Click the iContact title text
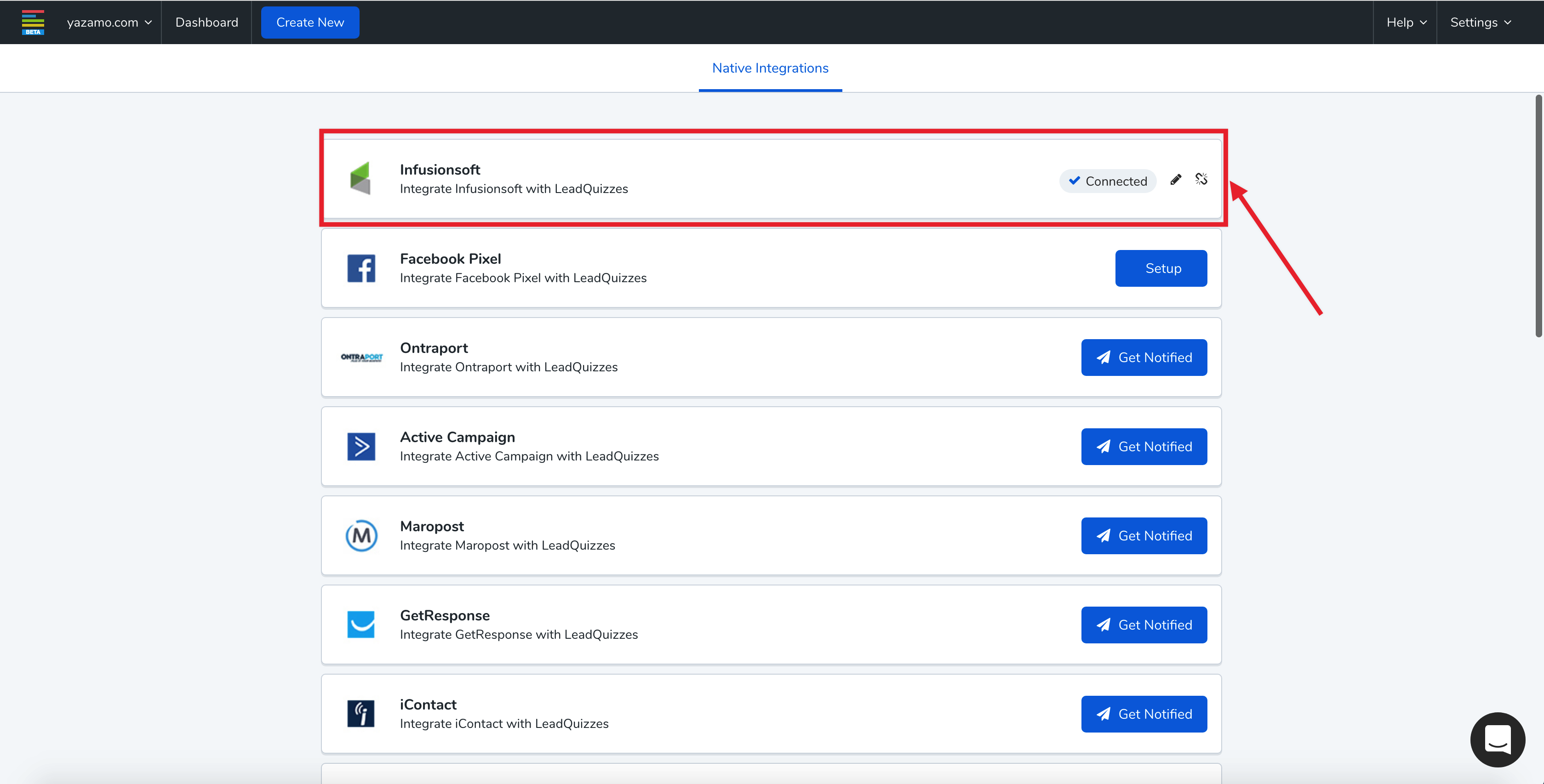This screenshot has width=1544, height=784. [428, 704]
